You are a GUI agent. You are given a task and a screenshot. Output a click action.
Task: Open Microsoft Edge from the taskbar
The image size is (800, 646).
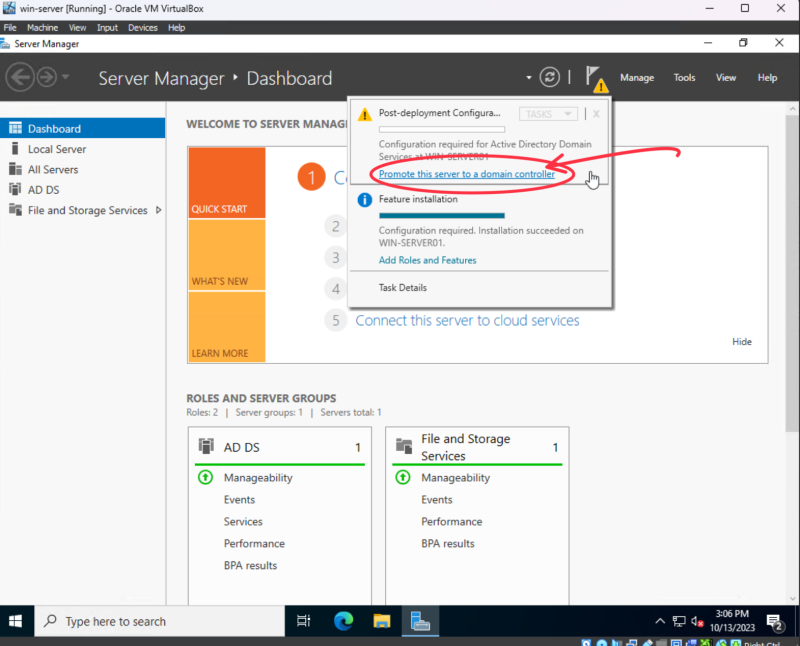coord(343,621)
